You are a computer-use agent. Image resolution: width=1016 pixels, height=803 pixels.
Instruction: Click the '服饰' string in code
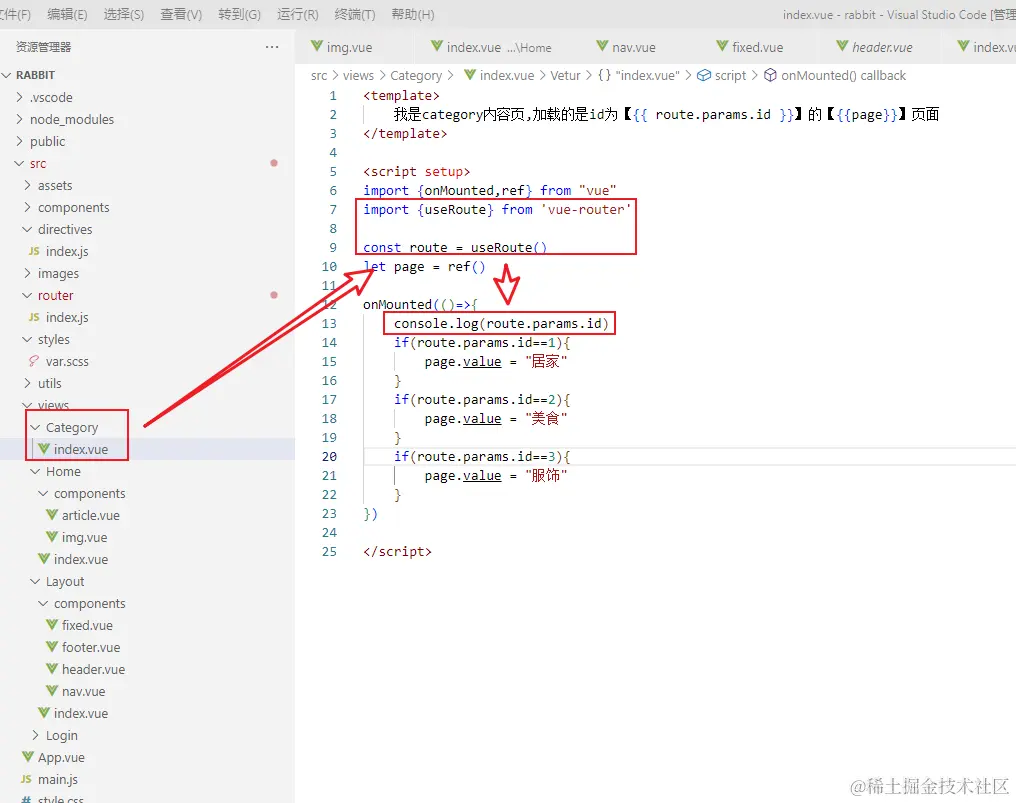click(x=546, y=475)
